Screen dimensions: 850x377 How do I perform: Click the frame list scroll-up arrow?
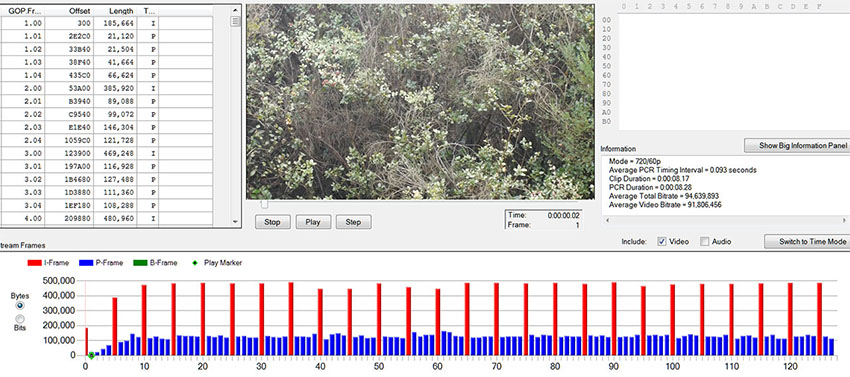(x=235, y=10)
